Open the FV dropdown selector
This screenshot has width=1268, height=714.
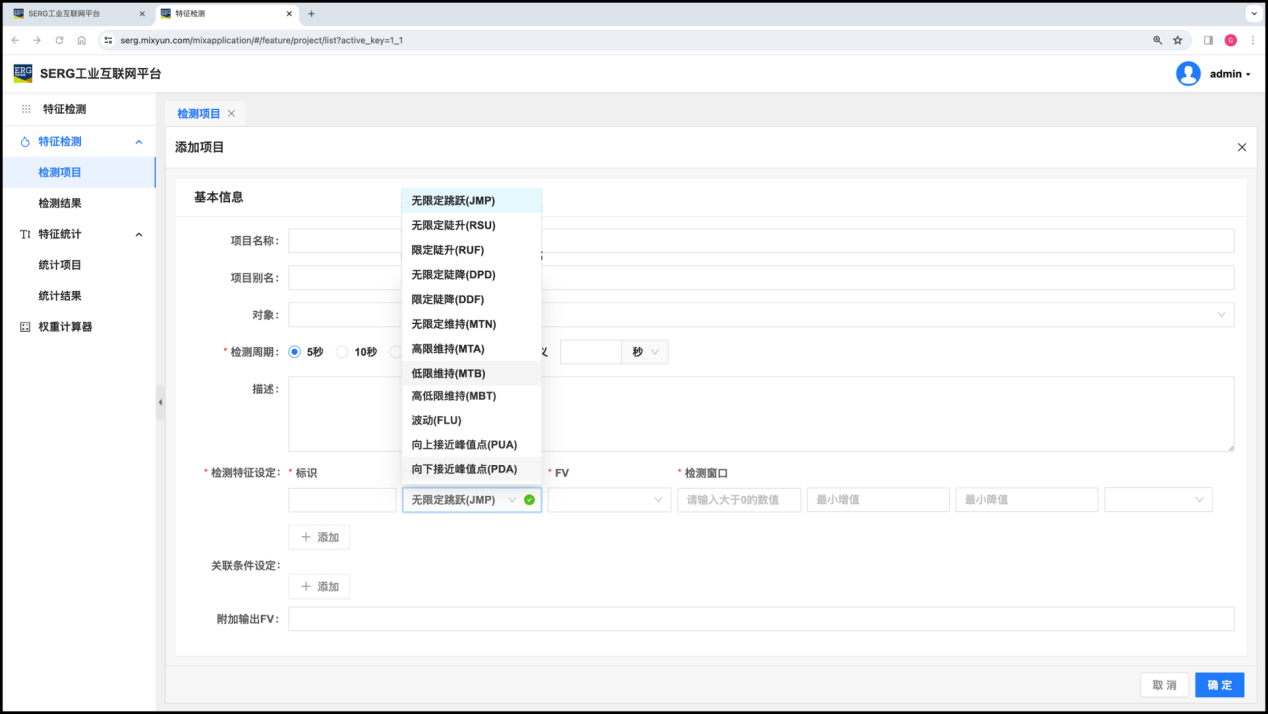pos(608,500)
